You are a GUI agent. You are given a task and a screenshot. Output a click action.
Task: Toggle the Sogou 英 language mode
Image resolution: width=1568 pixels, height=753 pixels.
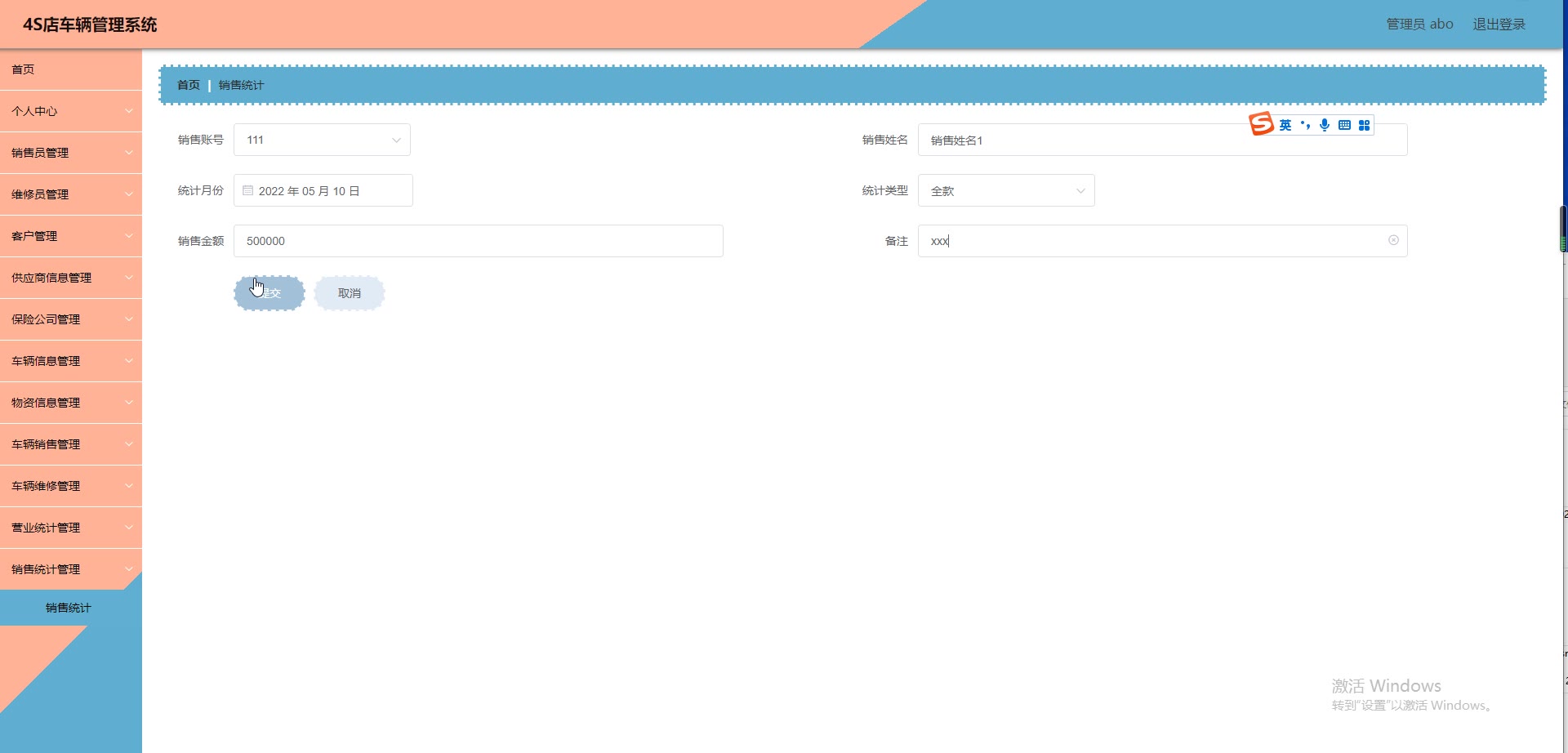tap(1285, 125)
